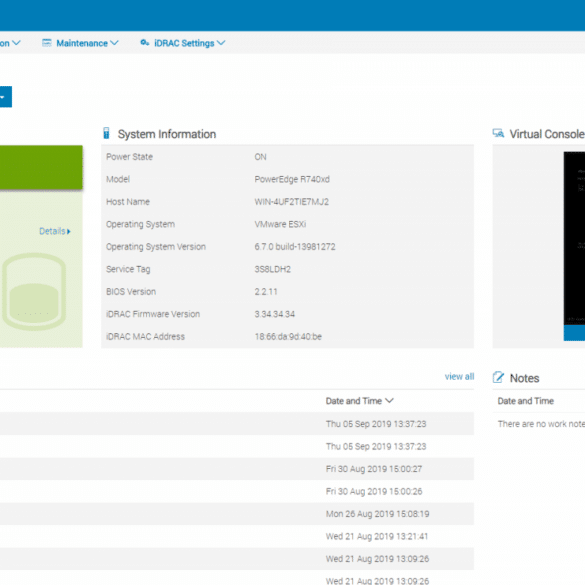The width and height of the screenshot is (585, 585).
Task: Click the Power State label
Action: point(129,157)
